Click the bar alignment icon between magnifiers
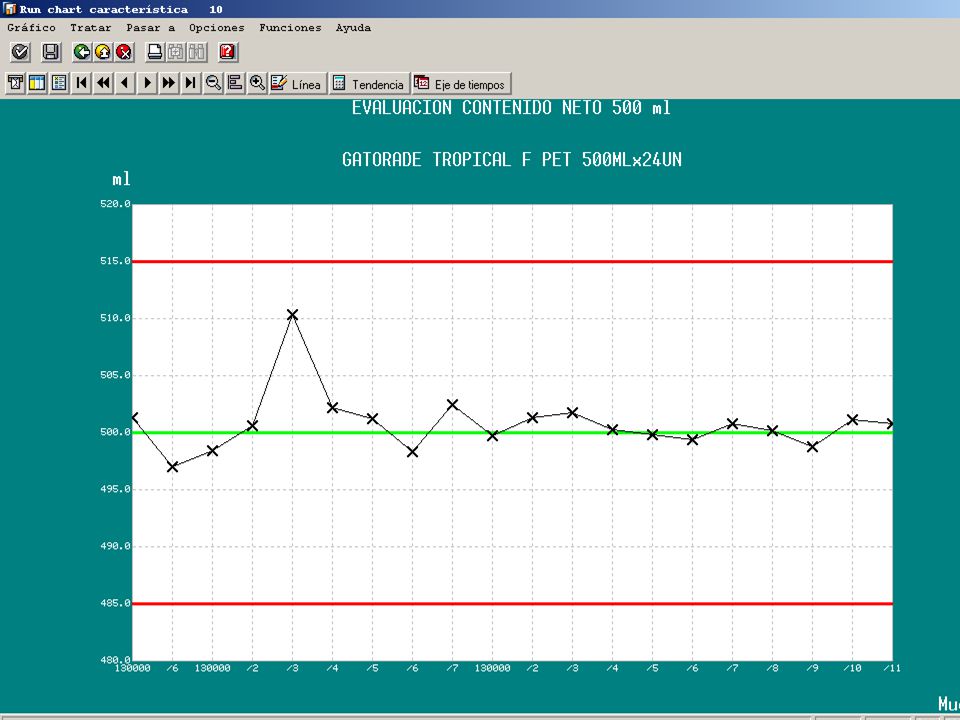960x720 pixels. click(235, 83)
